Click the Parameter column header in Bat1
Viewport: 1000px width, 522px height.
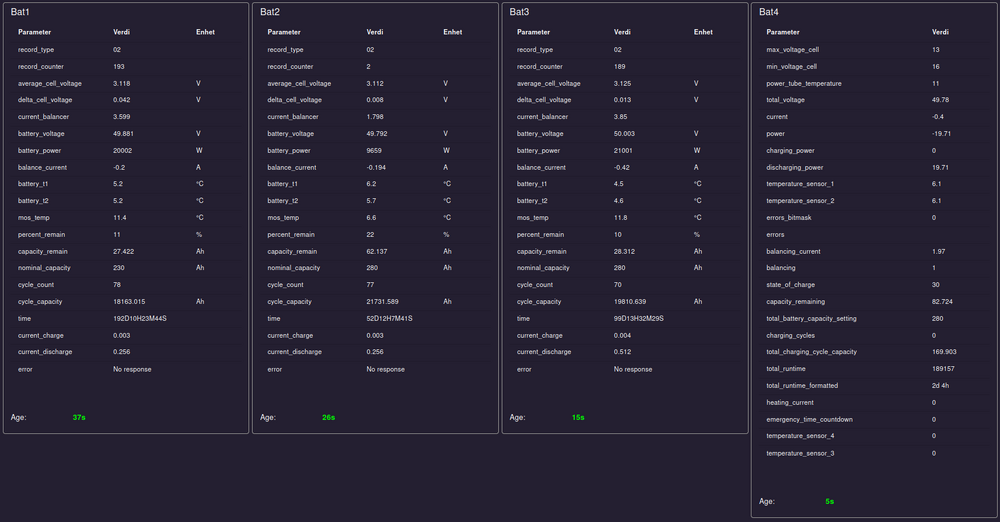[35, 32]
